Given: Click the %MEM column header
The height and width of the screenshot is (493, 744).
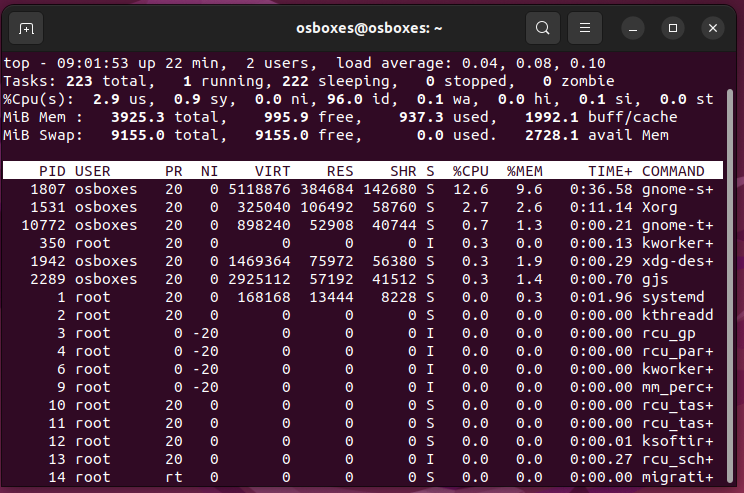Looking at the screenshot, I should 524,171.
